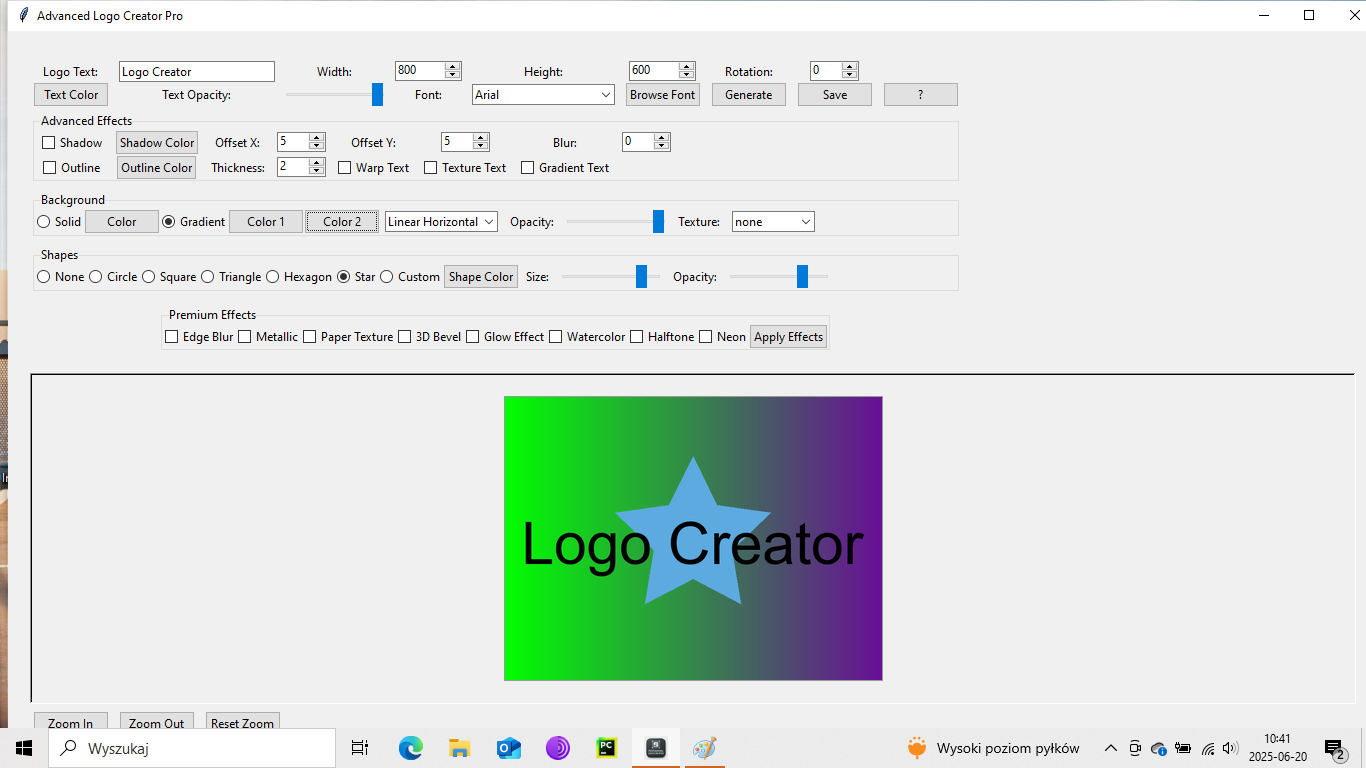Open help with the ? button
The height and width of the screenshot is (768, 1366).
[921, 95]
